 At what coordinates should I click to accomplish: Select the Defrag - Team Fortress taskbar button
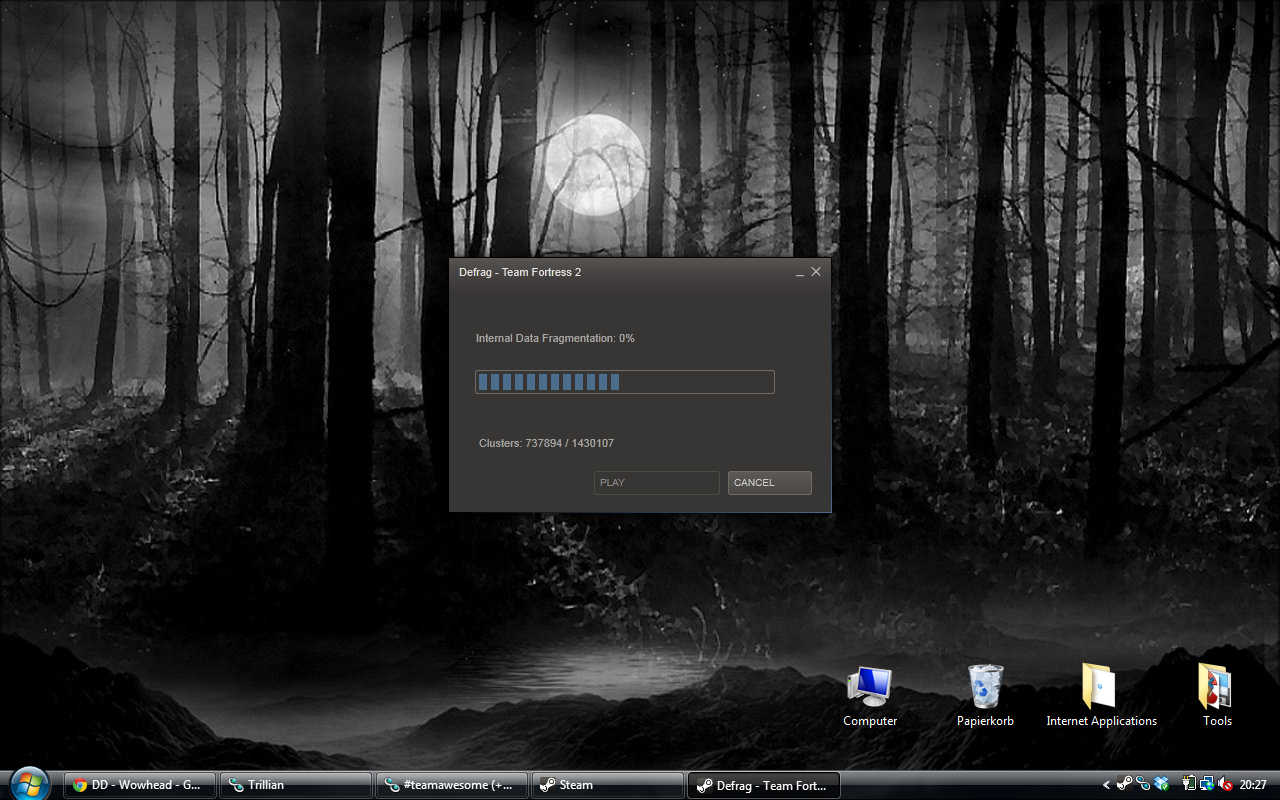coord(764,785)
